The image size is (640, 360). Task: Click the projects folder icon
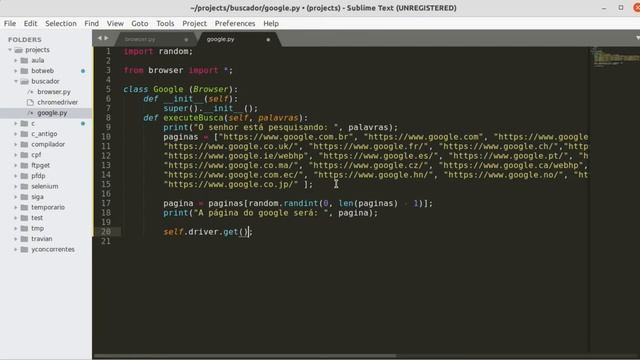[18, 50]
